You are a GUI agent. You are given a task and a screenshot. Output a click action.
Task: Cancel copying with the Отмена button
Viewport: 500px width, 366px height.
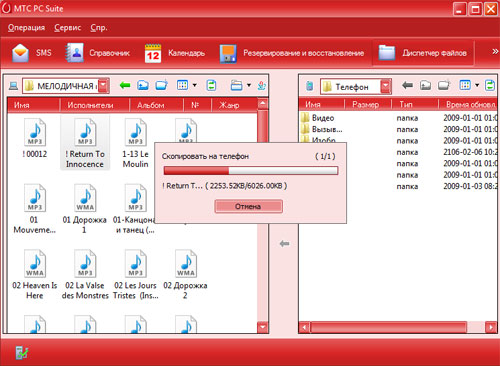coord(248,206)
